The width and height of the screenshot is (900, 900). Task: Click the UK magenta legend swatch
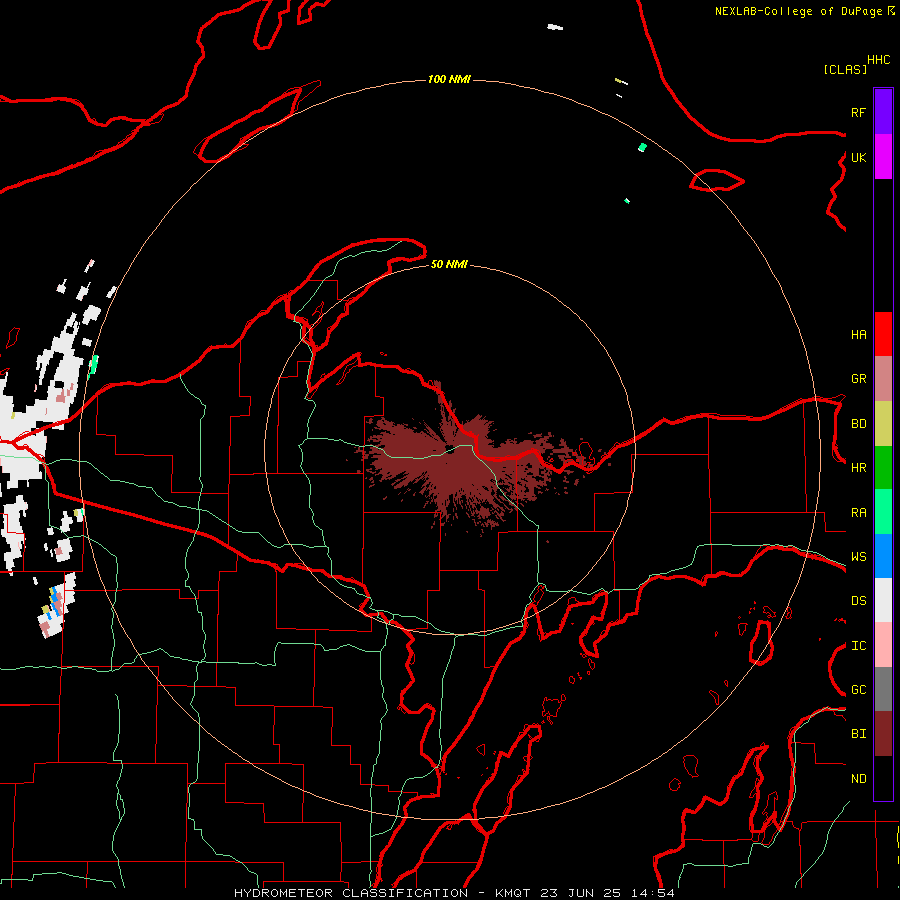click(883, 157)
